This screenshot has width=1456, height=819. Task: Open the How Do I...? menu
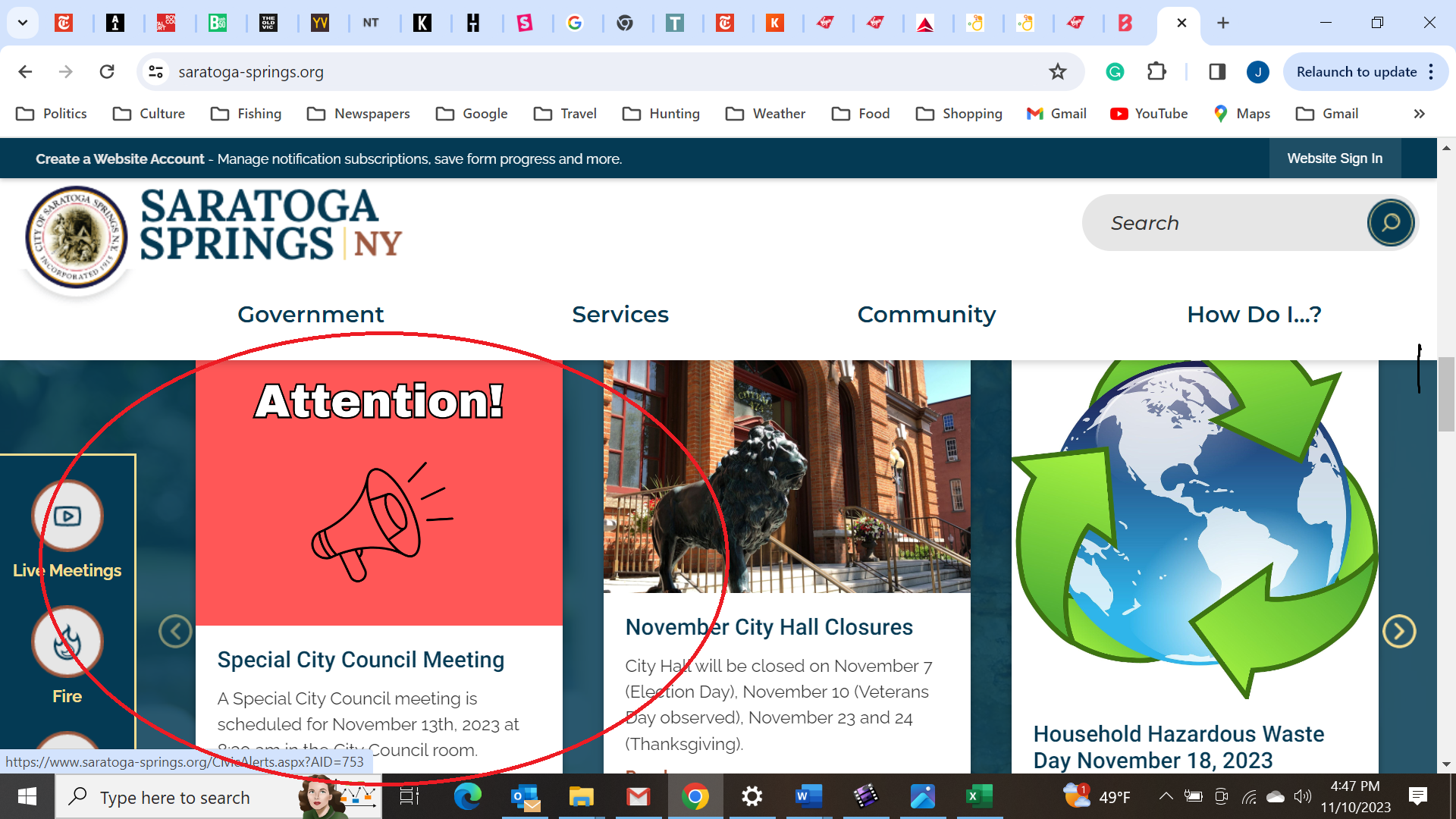pos(1254,314)
